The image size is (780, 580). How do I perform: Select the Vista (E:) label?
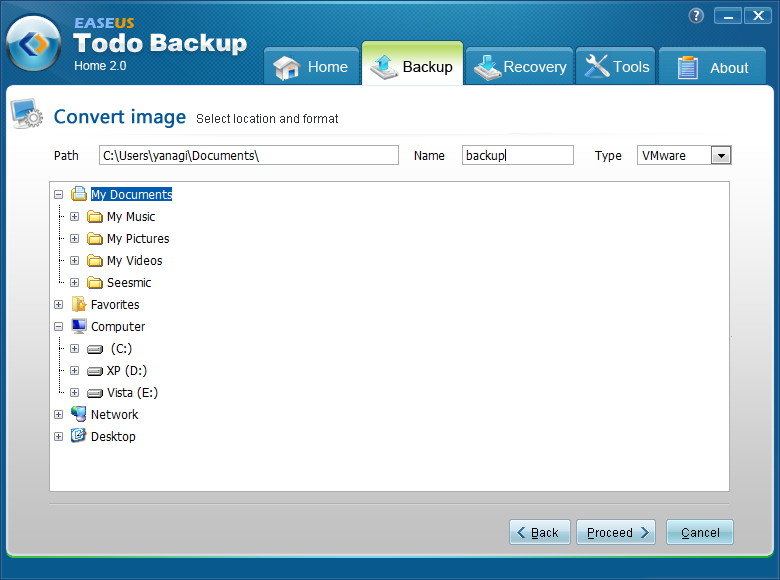tap(132, 392)
